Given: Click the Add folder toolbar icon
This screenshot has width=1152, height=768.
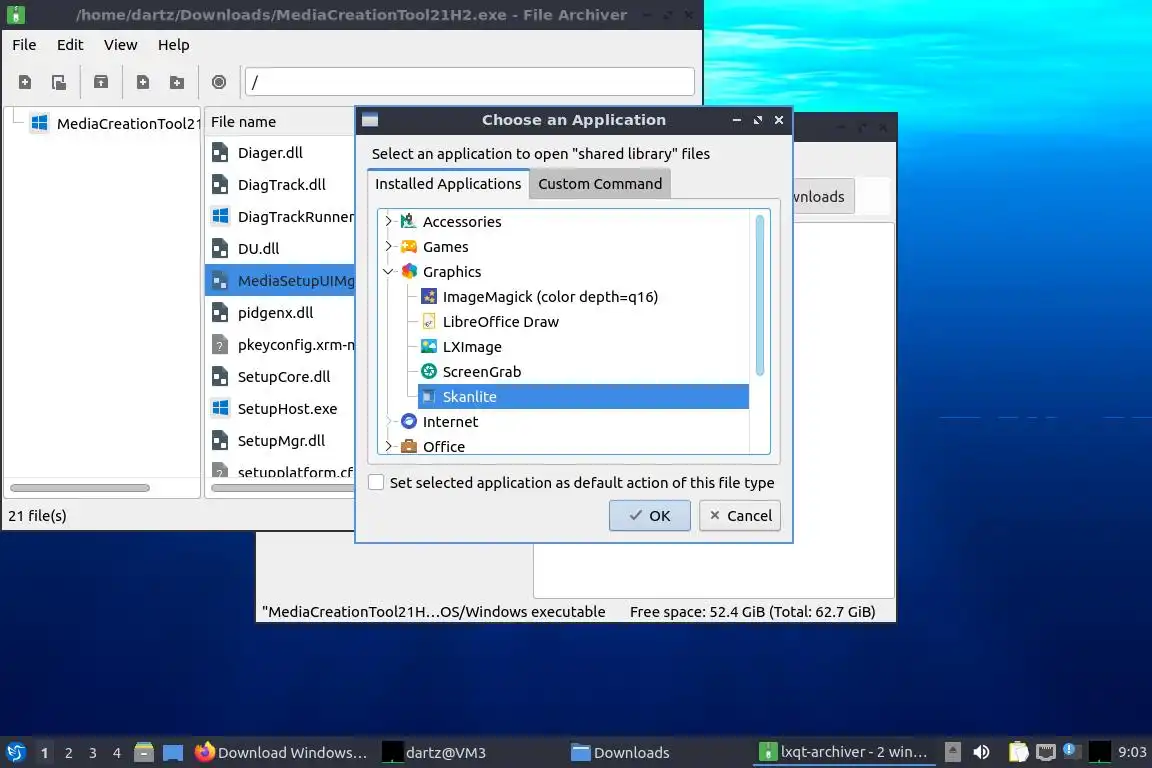Looking at the screenshot, I should (x=177, y=82).
